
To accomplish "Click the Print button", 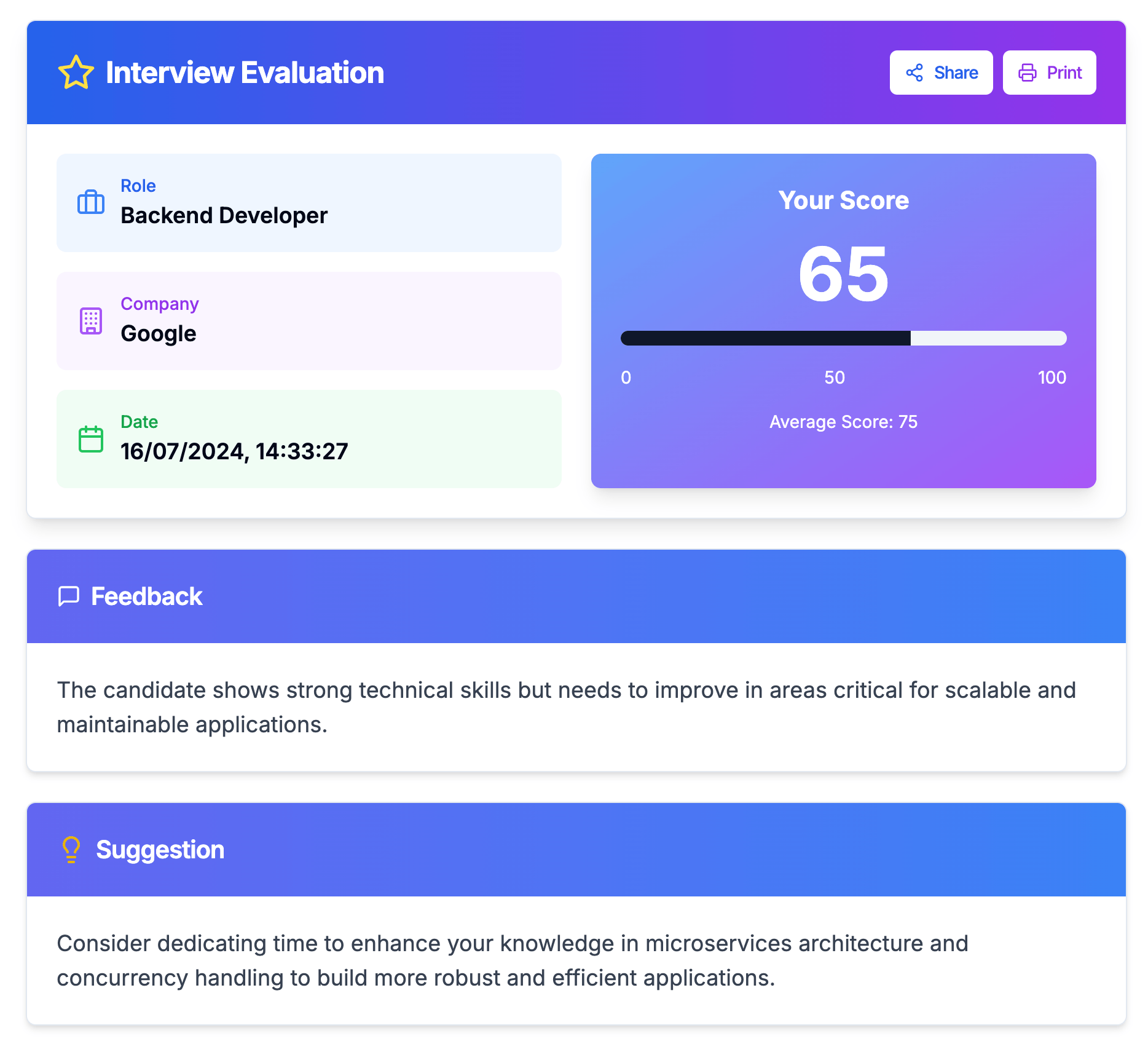I will click(x=1049, y=73).
